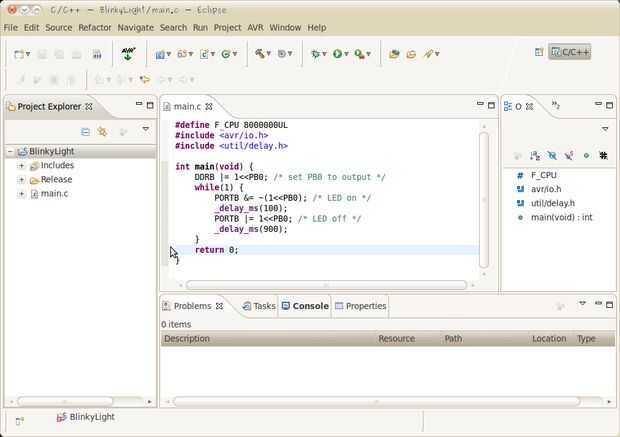This screenshot has height=437, width=620.
Task: Click the AVR upload to device icon
Action: [128, 53]
